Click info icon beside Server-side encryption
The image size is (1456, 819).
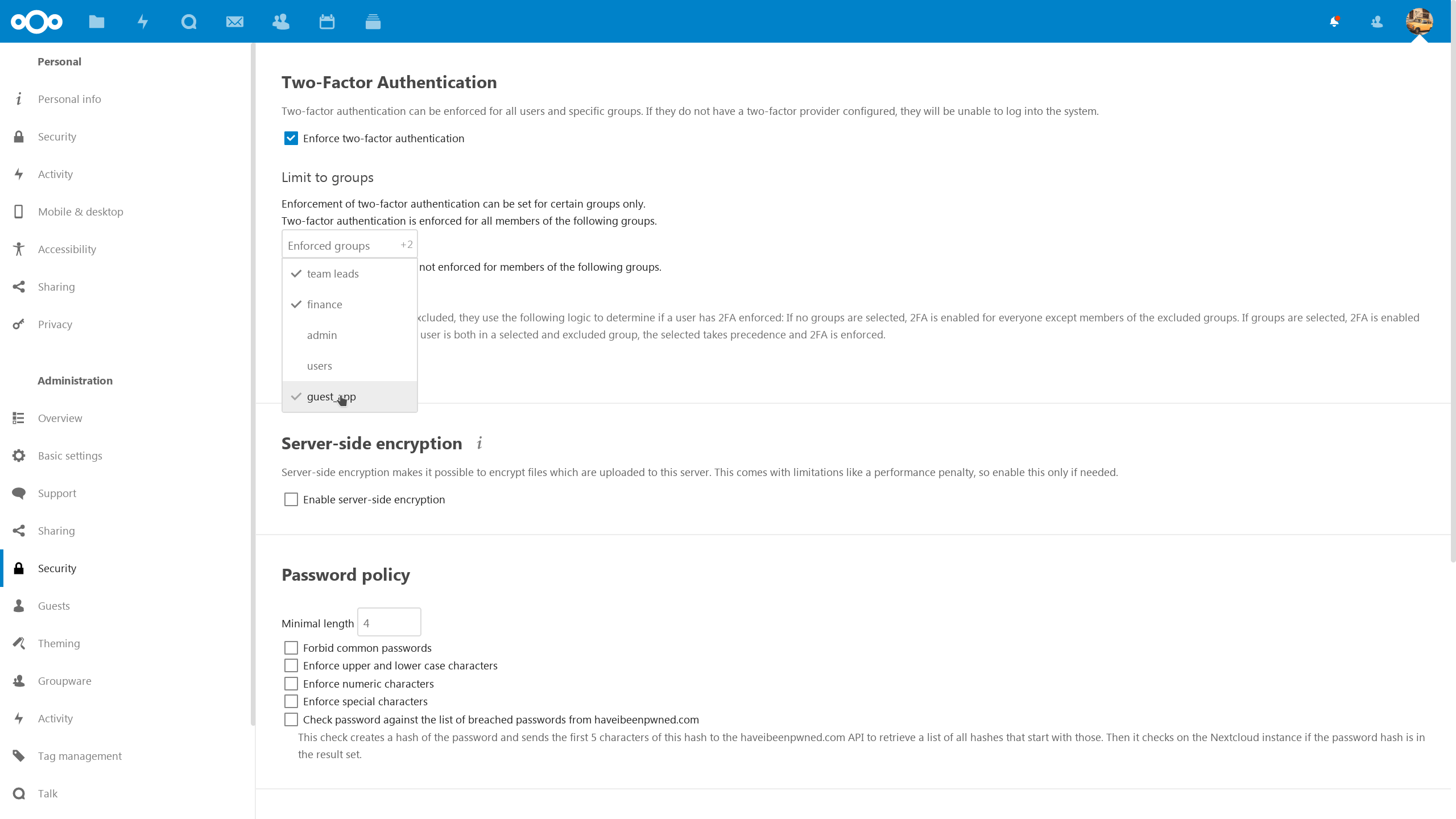tap(479, 443)
